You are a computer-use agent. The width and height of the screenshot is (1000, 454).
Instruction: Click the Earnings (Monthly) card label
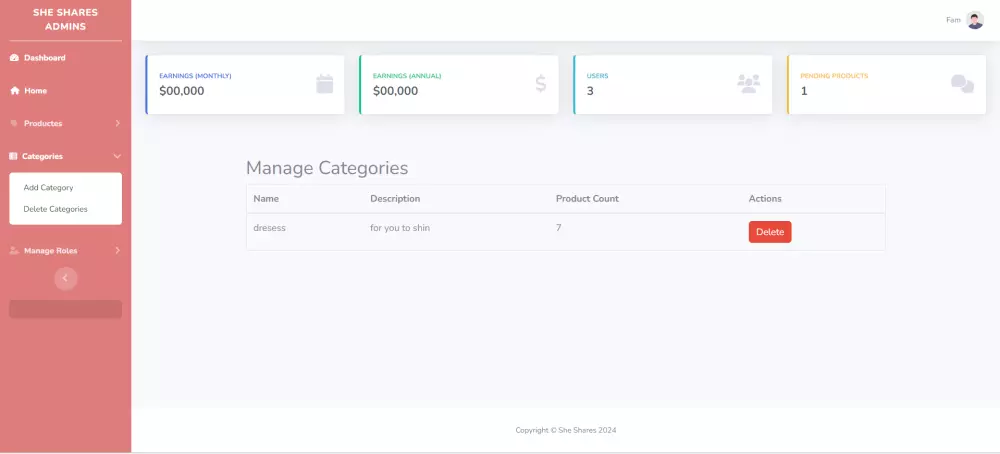click(195, 76)
